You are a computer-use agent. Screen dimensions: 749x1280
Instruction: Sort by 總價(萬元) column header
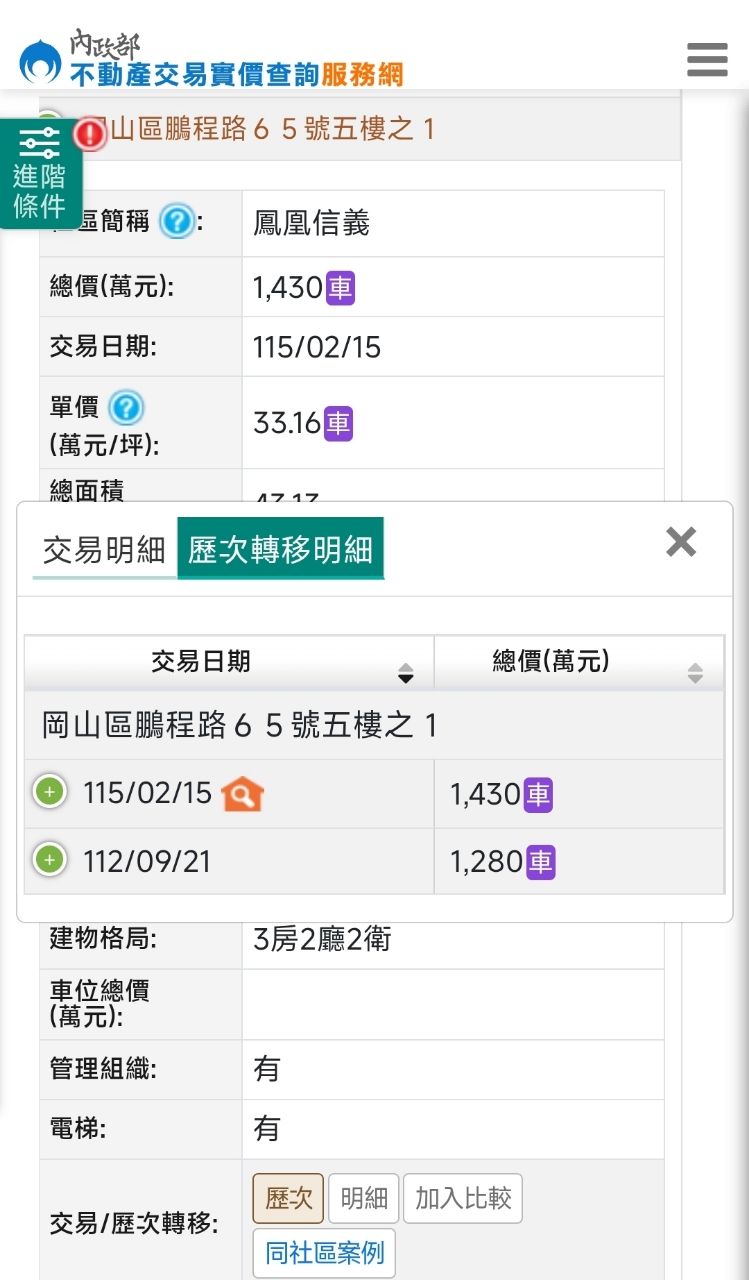pos(579,662)
